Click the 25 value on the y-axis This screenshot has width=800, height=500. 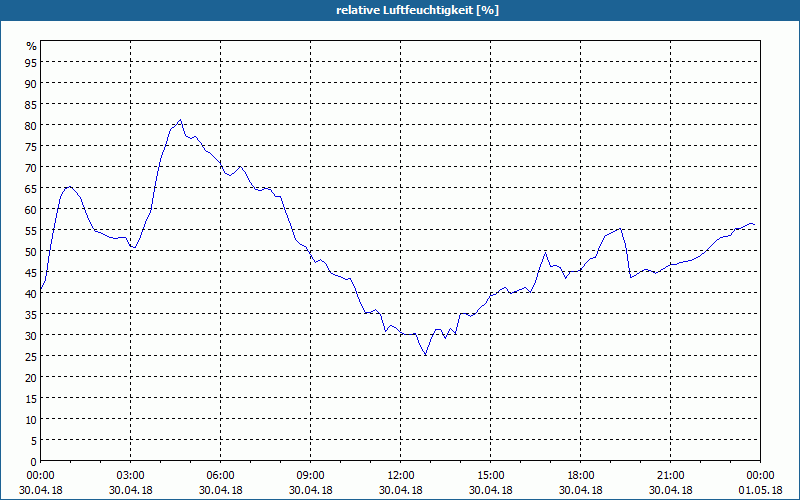click(31, 357)
